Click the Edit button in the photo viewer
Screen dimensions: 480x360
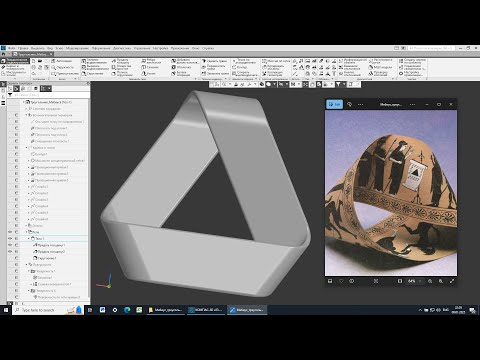334,104
